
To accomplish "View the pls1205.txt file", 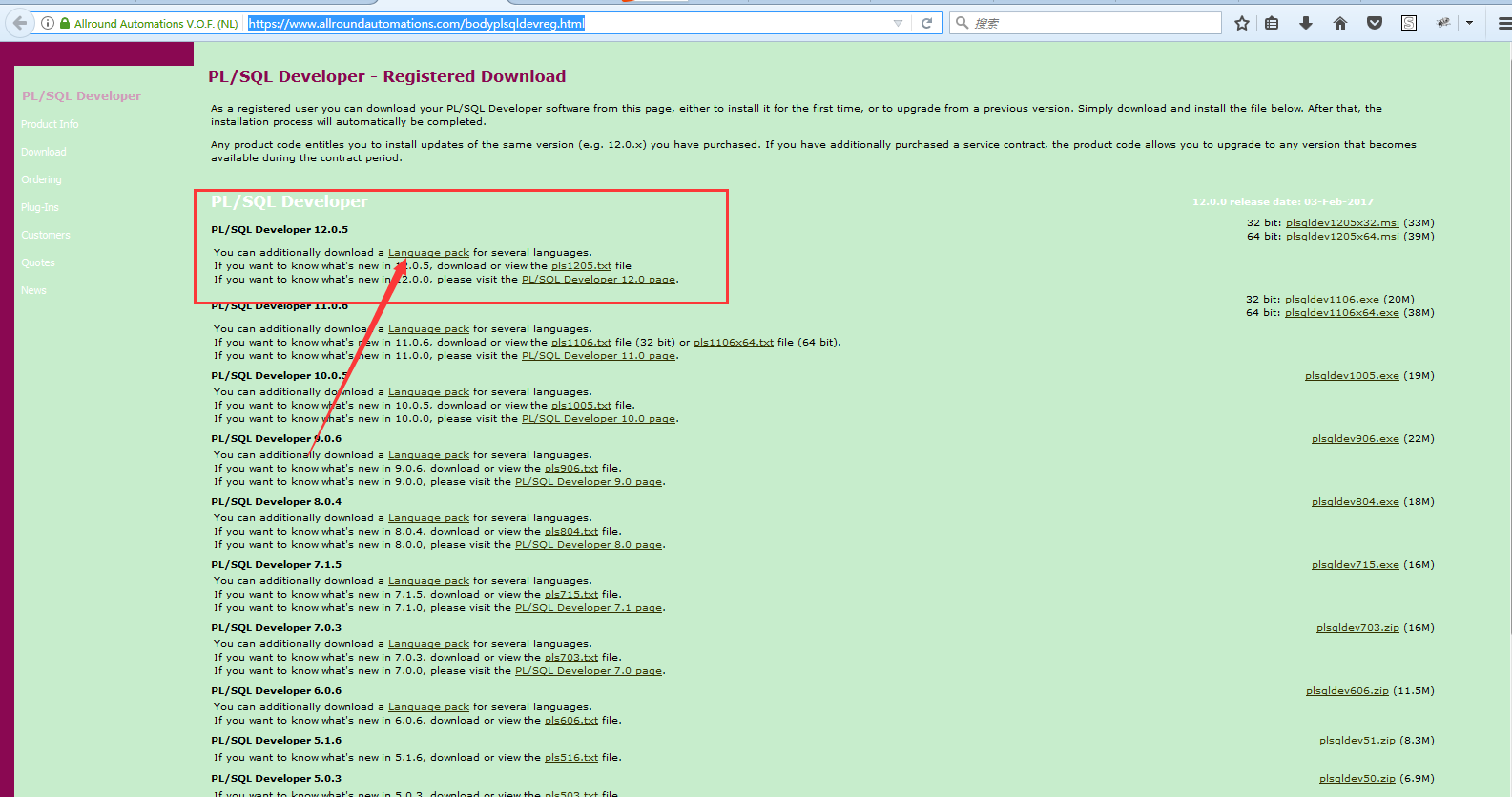I will [x=581, y=266].
